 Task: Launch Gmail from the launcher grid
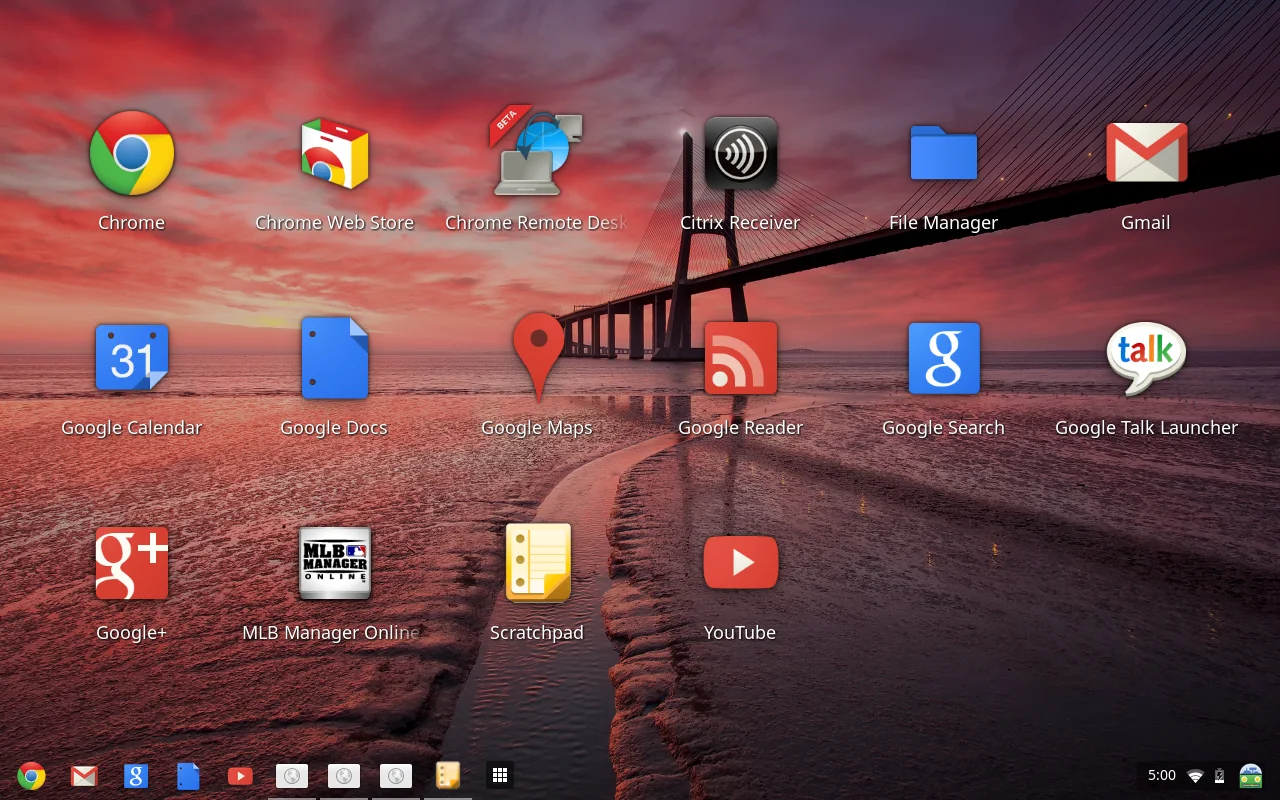click(x=1146, y=153)
